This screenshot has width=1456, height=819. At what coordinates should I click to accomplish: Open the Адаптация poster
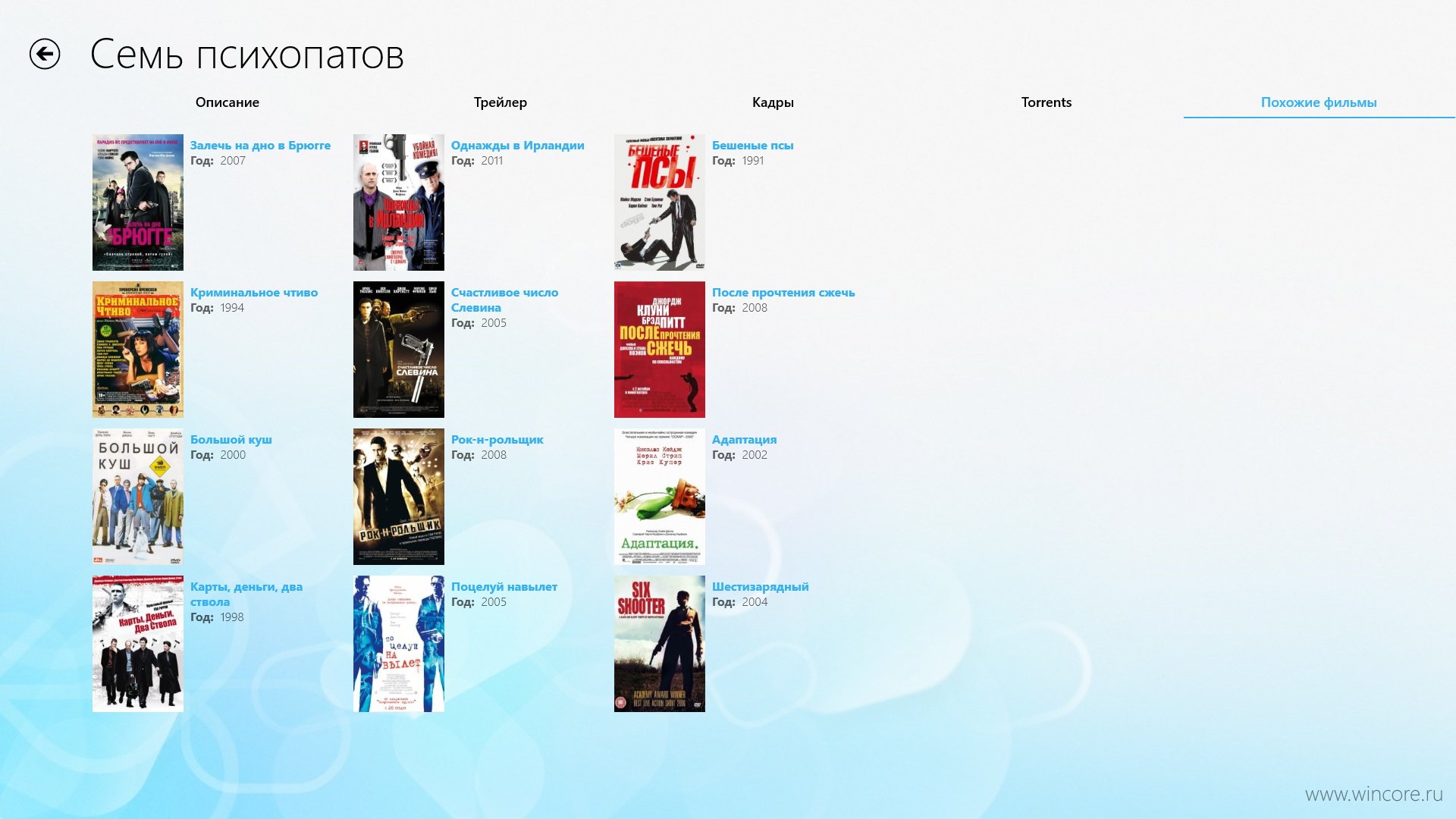point(660,497)
